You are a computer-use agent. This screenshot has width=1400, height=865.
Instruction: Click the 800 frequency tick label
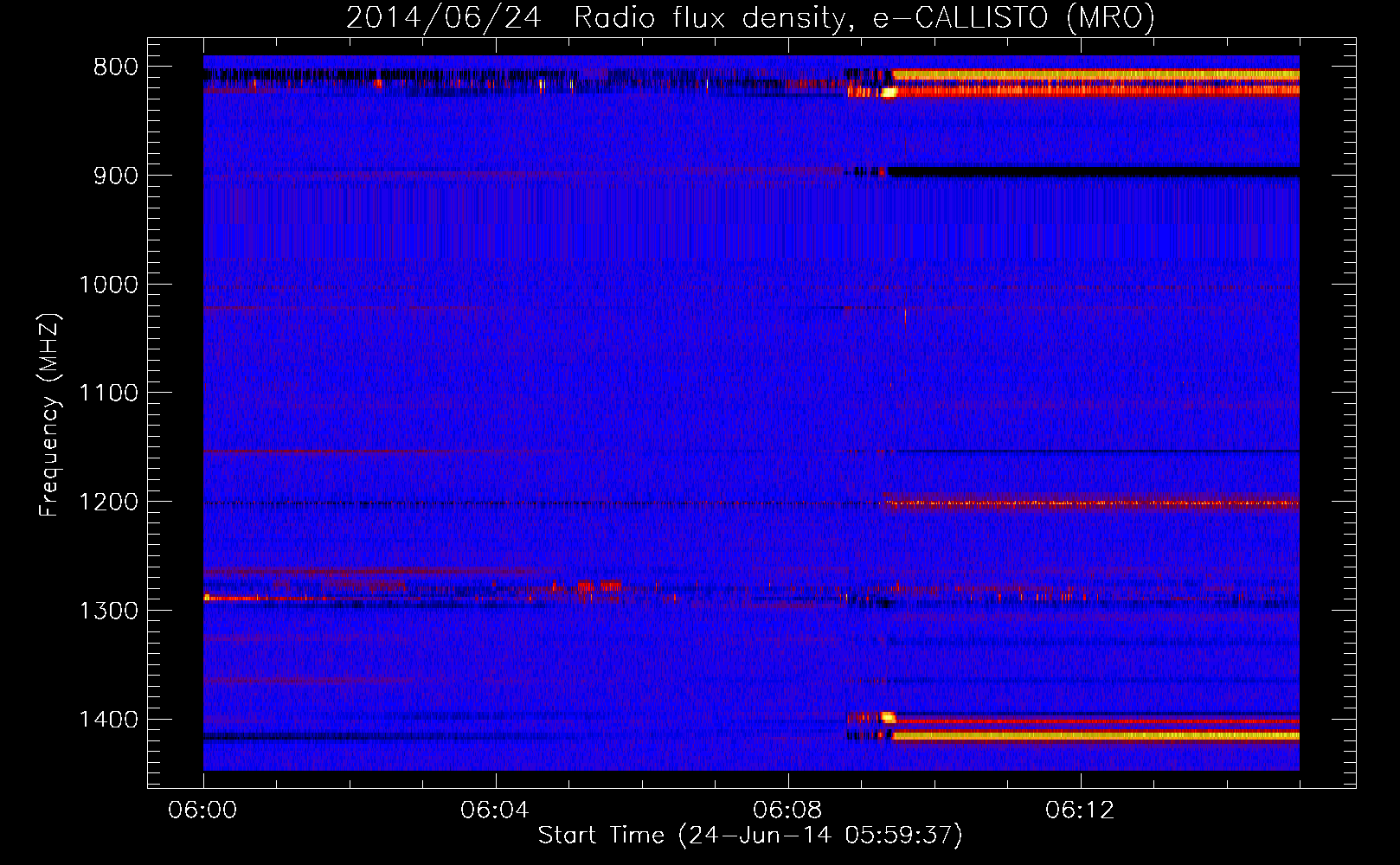click(116, 67)
